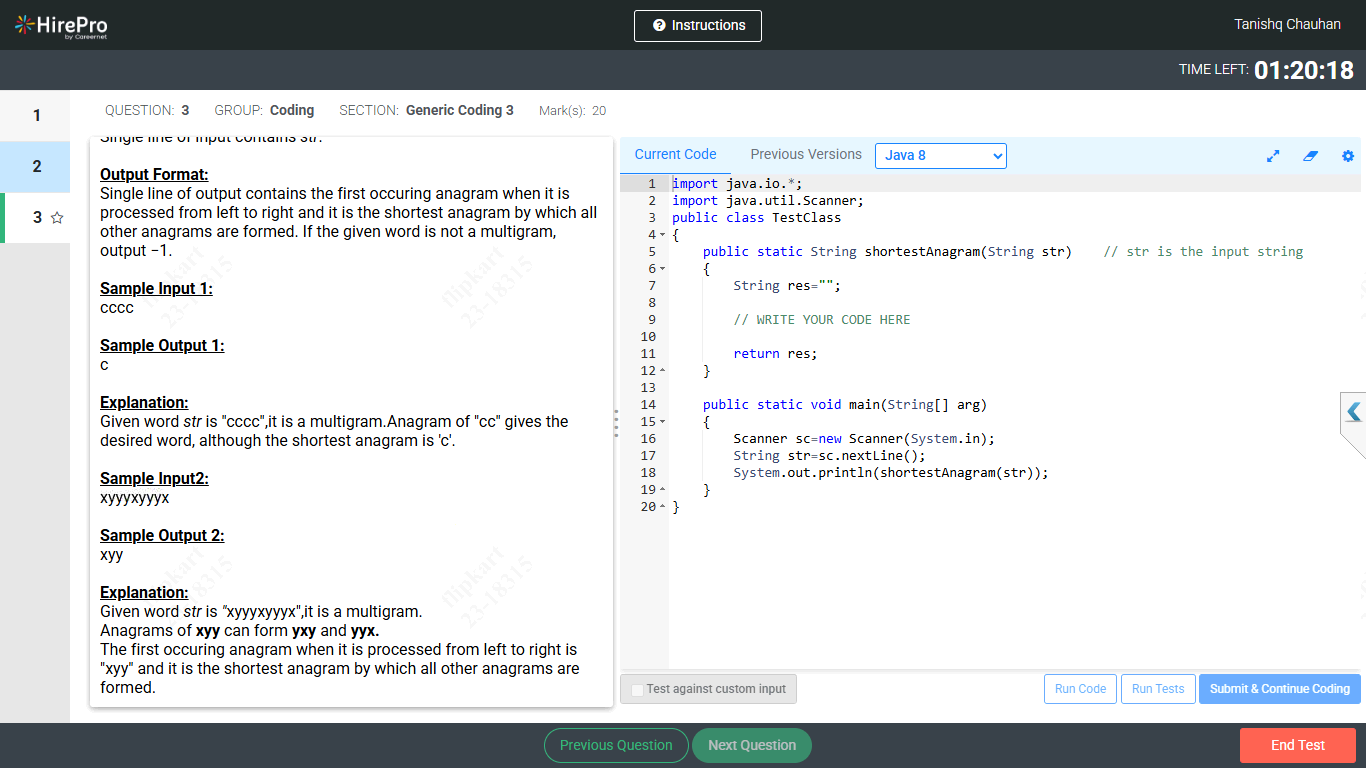This screenshot has width=1366, height=768.
Task: Click the Run Tests button
Action: [x=1158, y=689]
